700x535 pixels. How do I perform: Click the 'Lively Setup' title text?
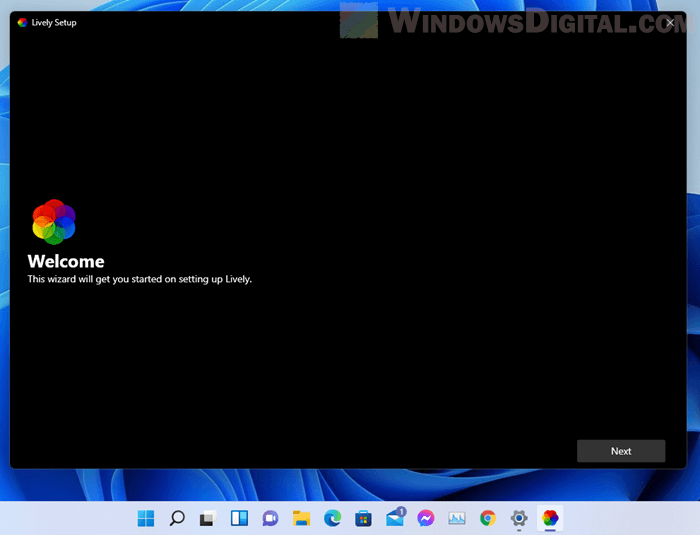54,23
